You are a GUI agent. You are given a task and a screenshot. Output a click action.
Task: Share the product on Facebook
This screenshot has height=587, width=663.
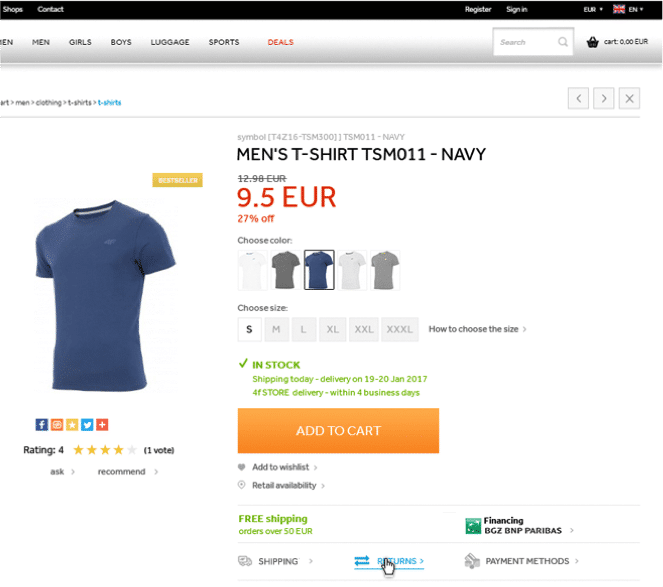(41, 425)
